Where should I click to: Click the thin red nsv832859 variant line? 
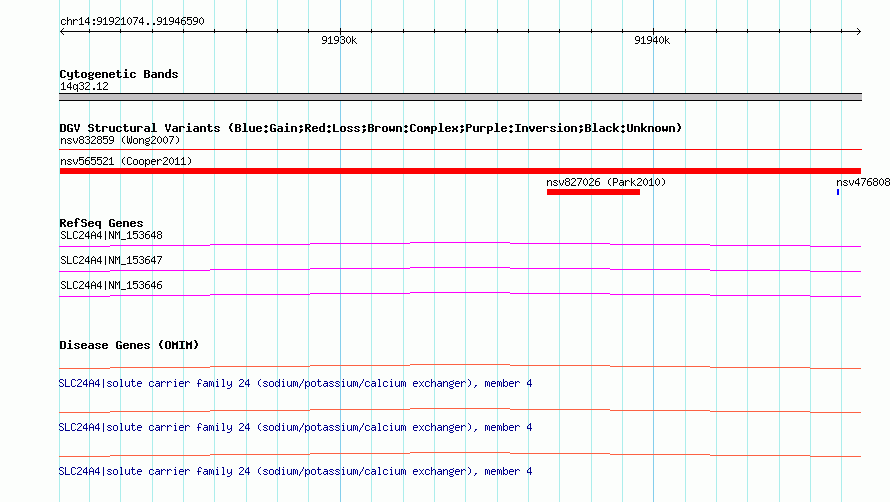460,149
